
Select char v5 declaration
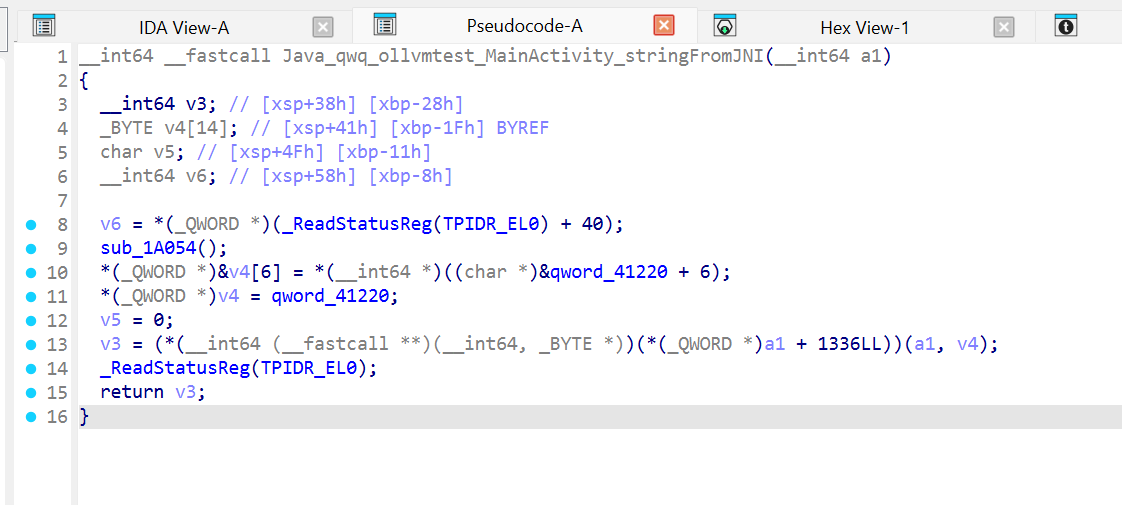point(141,152)
